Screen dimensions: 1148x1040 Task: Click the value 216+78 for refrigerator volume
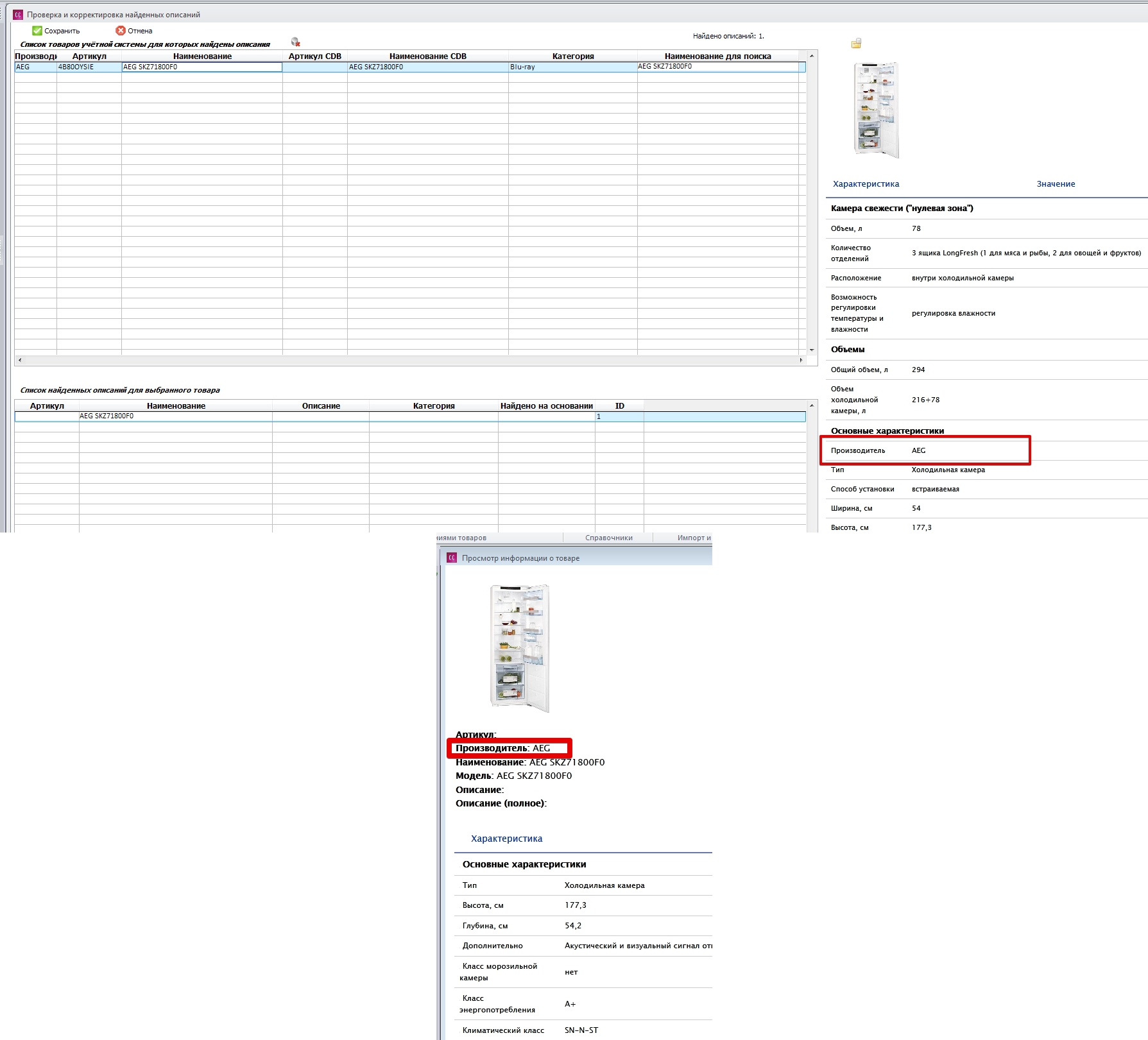coord(925,400)
